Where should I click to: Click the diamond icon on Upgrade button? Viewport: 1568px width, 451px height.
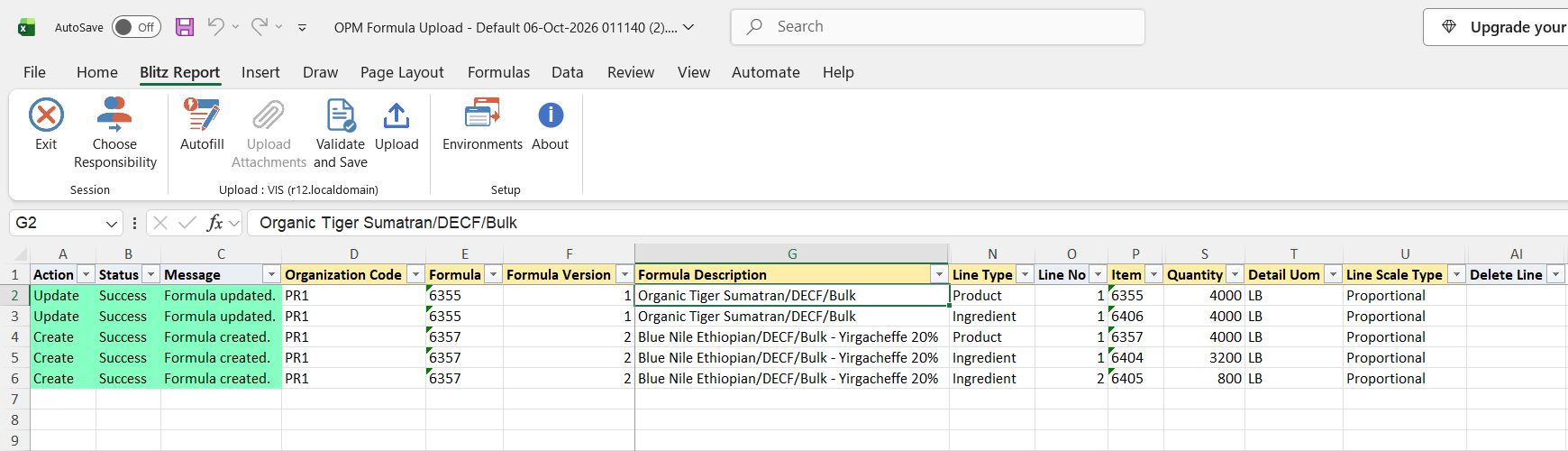1449,27
